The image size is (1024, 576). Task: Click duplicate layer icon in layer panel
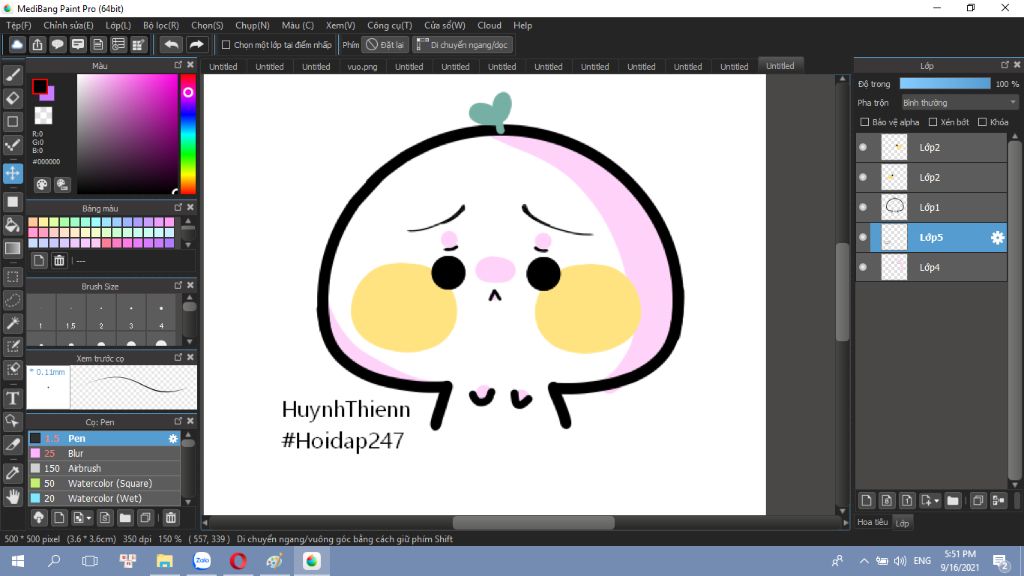pyautogui.click(x=978, y=501)
